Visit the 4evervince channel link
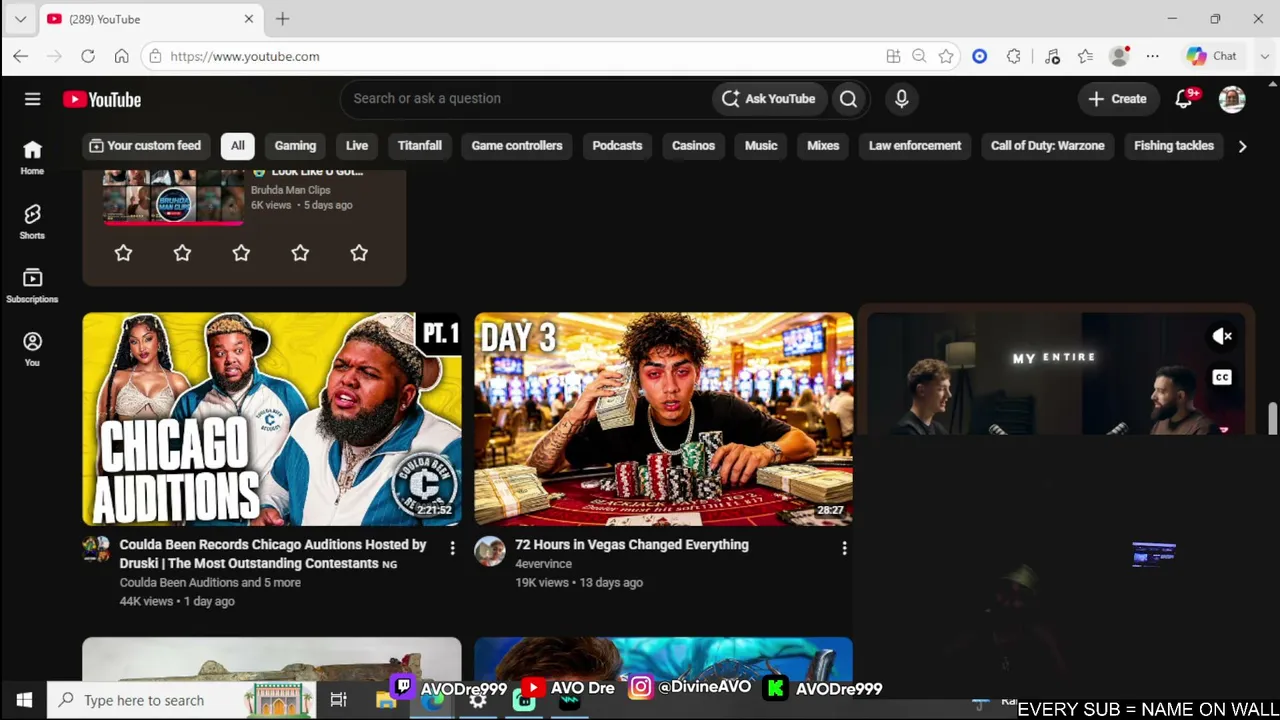The height and width of the screenshot is (720, 1280). pyautogui.click(x=544, y=564)
